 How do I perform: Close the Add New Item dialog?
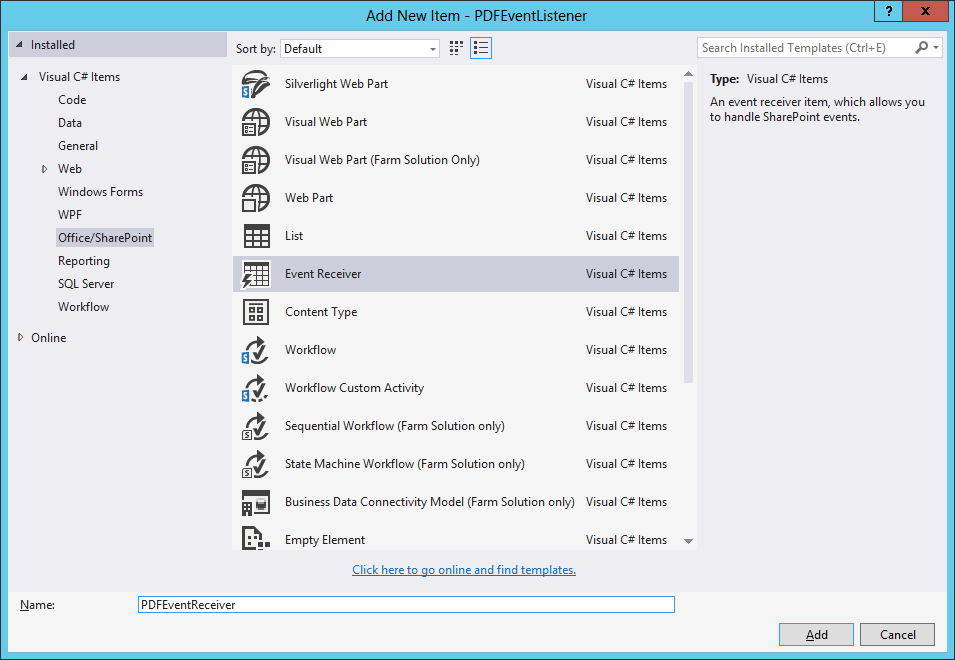(x=925, y=11)
